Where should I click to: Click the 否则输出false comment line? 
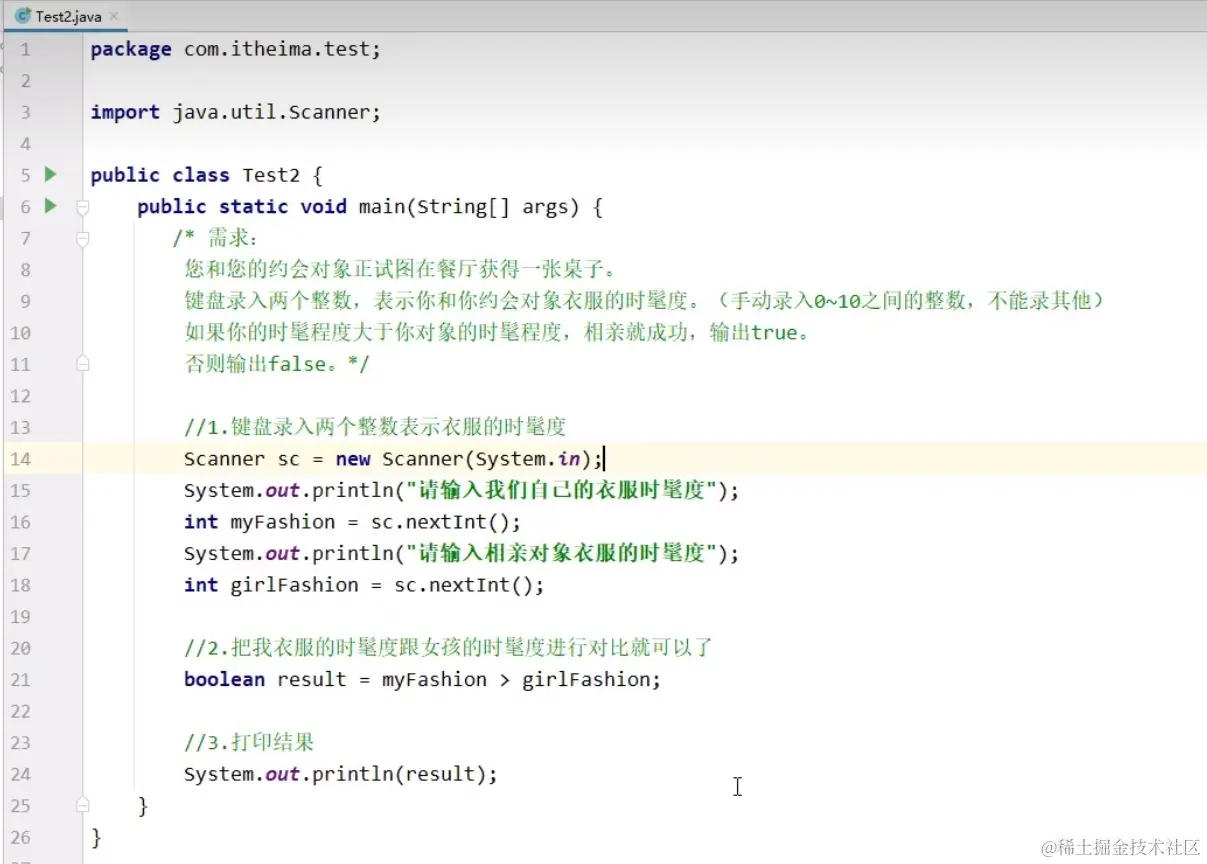[x=277, y=364]
